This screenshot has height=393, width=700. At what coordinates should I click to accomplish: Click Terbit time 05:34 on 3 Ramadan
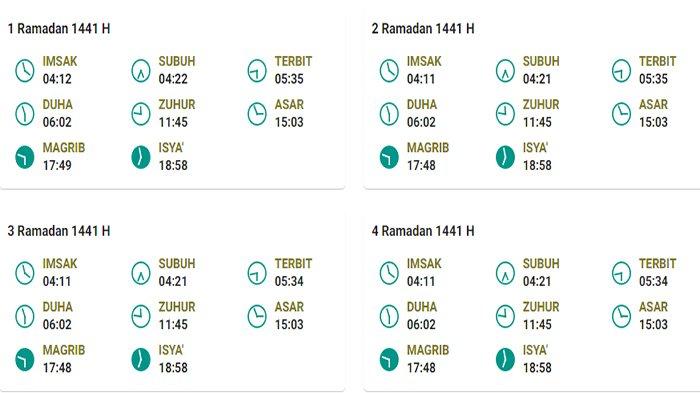pos(289,281)
